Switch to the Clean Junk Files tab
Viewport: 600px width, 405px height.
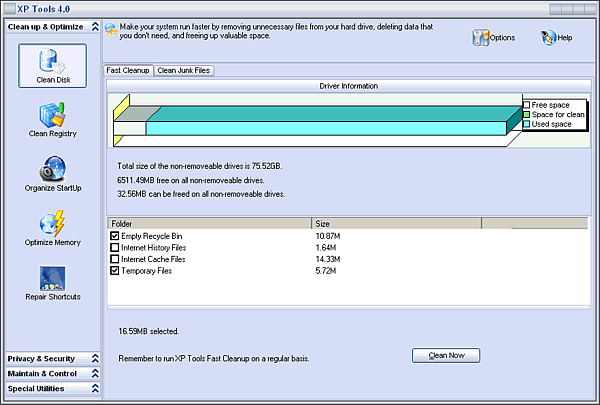(x=184, y=70)
